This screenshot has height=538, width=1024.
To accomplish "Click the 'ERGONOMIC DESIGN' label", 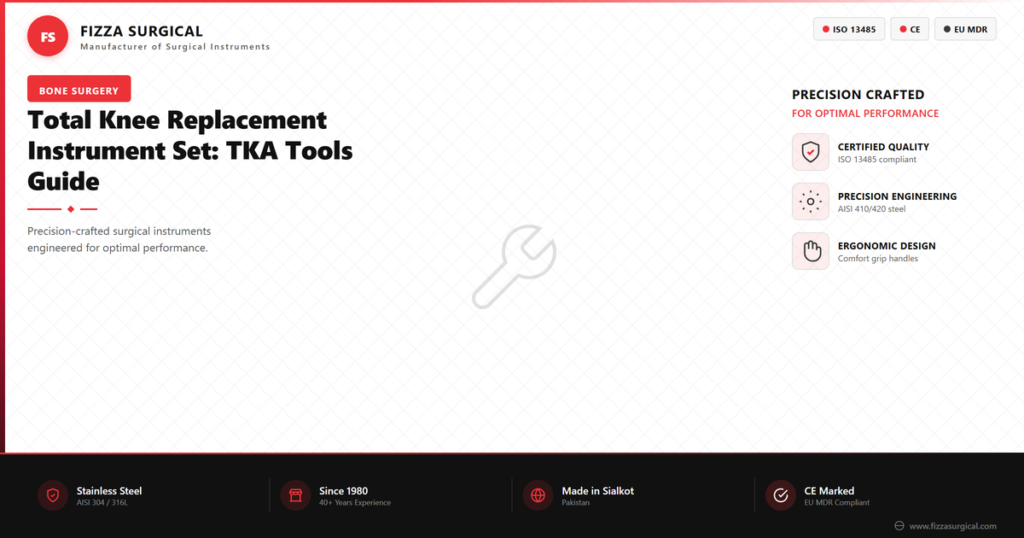I will click(x=887, y=246).
